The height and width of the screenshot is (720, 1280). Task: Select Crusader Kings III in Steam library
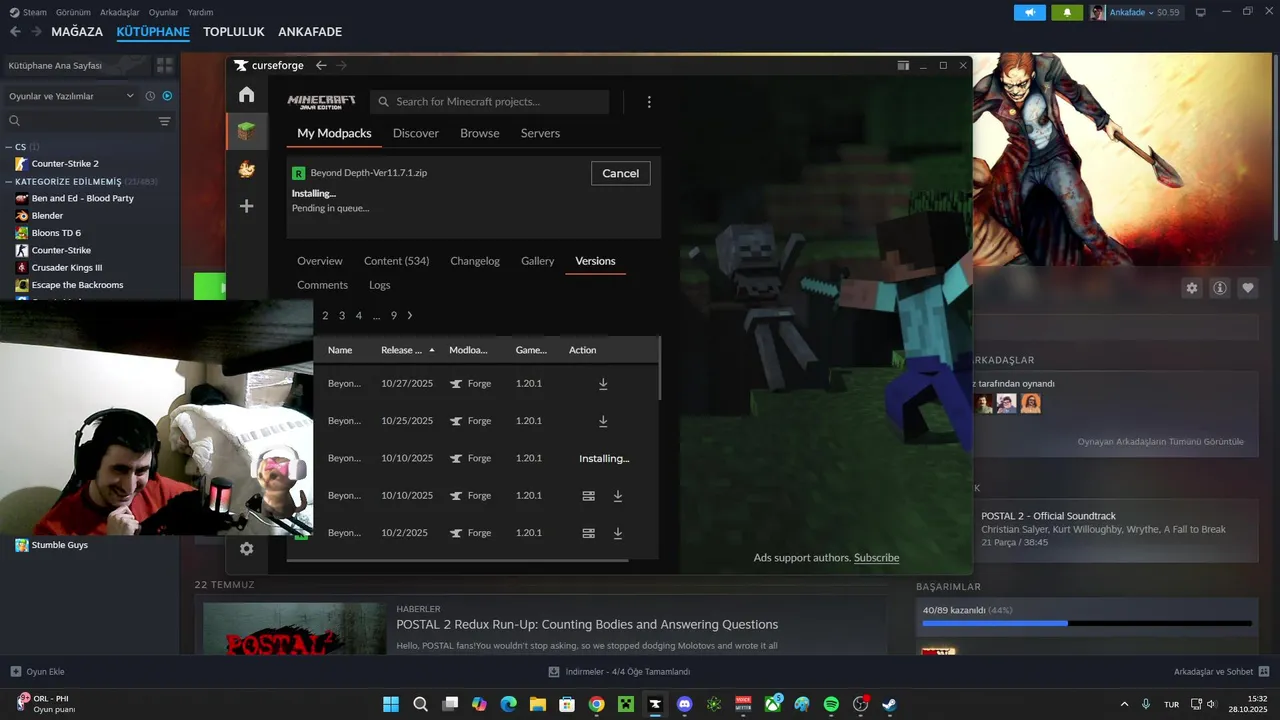[x=67, y=268]
